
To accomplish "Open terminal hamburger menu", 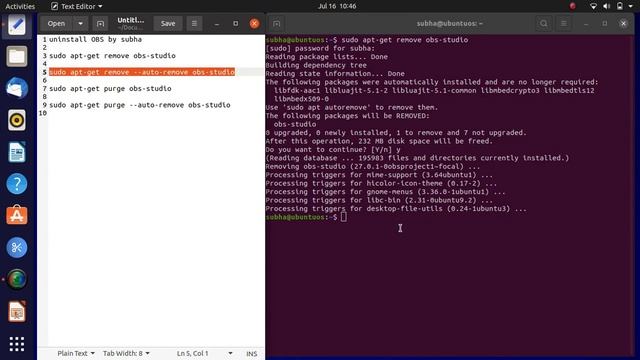I will point(564,24).
